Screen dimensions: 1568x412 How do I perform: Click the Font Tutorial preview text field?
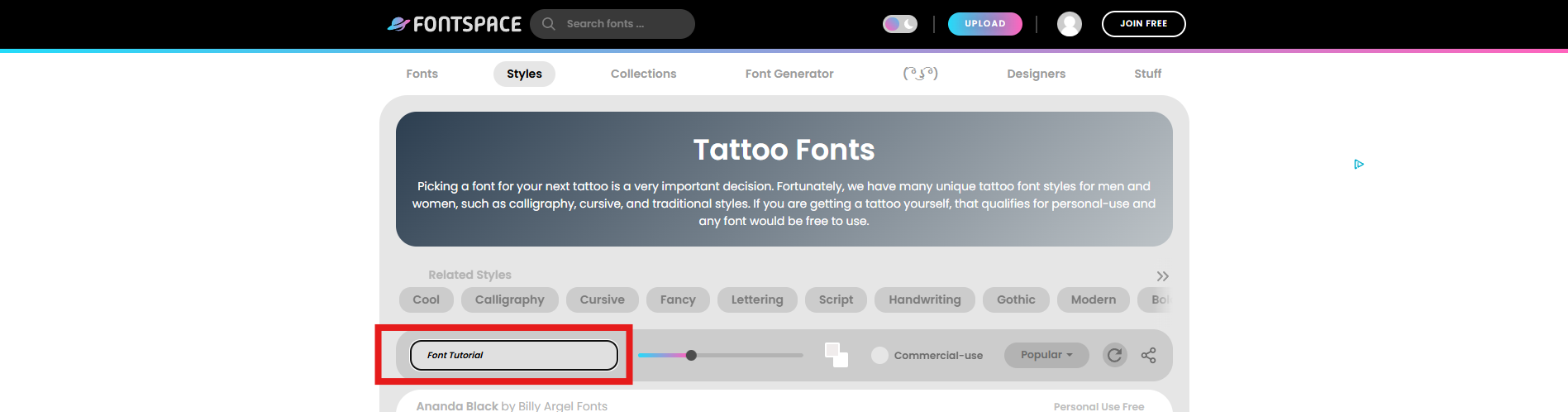click(514, 355)
